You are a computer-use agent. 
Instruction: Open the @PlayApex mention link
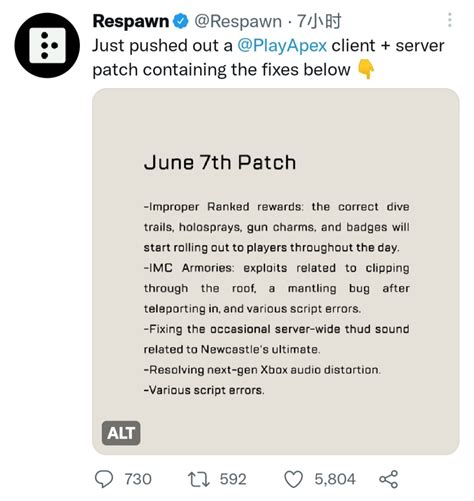point(282,46)
